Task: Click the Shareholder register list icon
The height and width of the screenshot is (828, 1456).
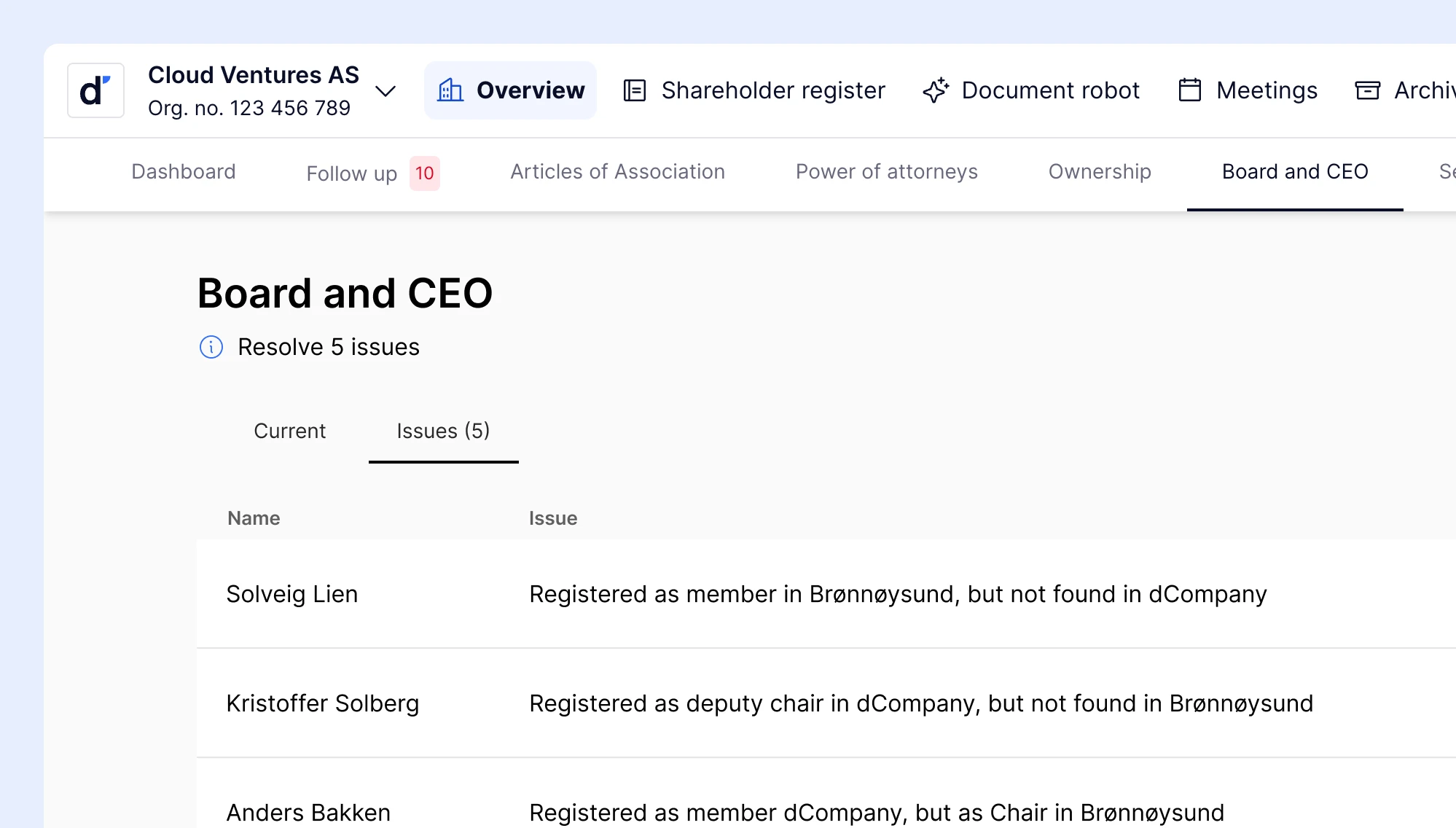Action: [x=635, y=90]
